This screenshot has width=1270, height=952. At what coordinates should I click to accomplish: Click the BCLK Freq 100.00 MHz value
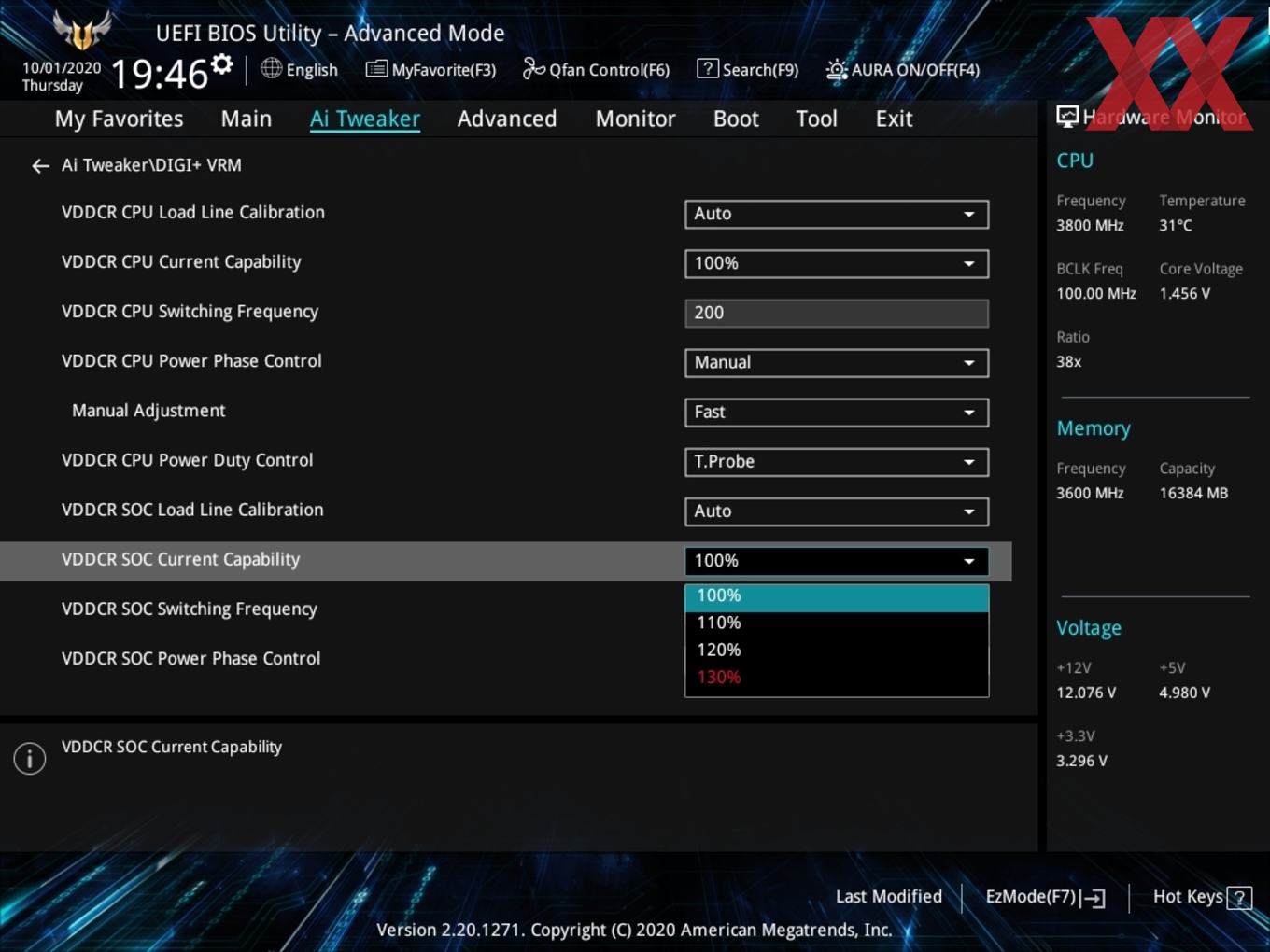click(x=1096, y=294)
